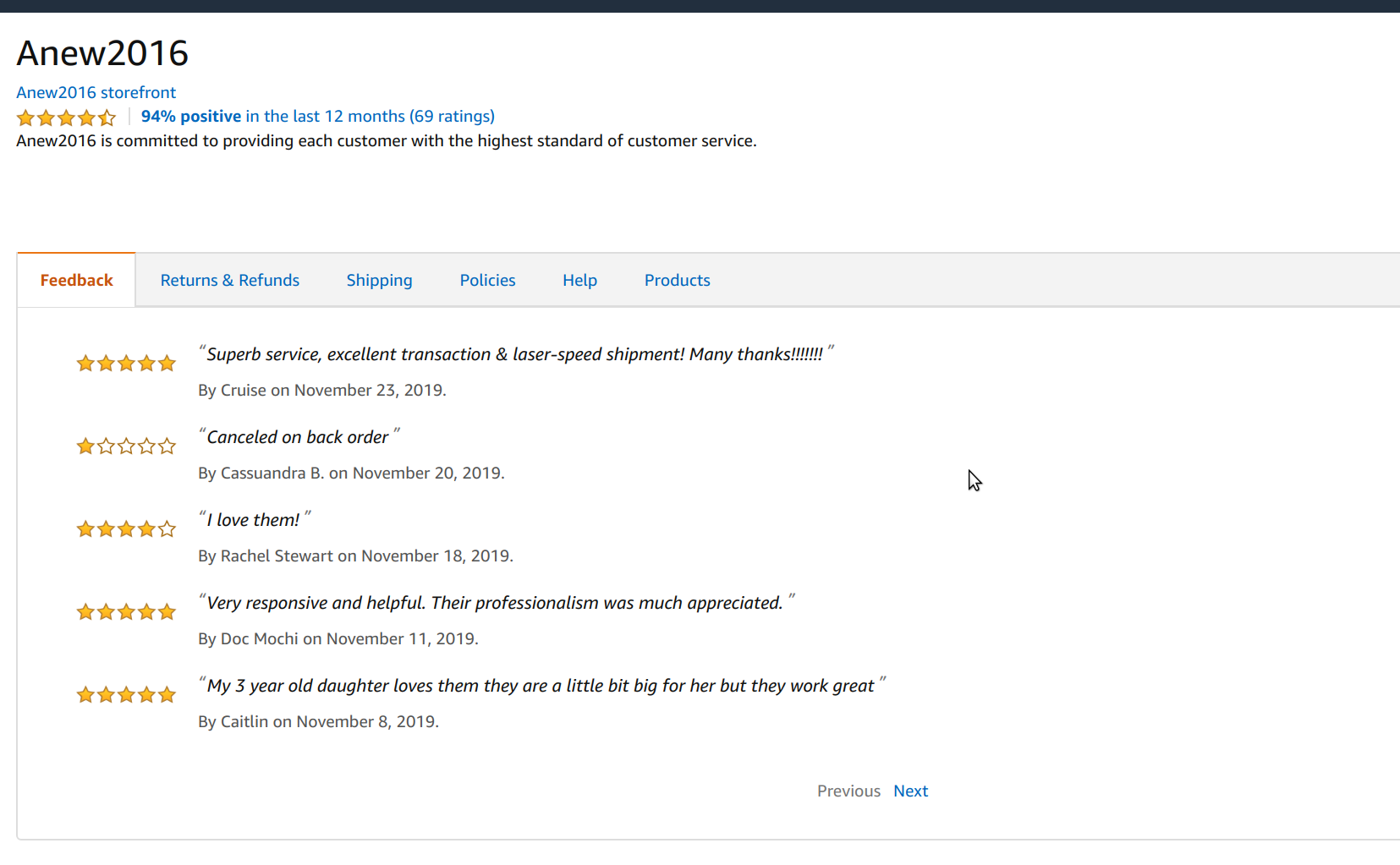This screenshot has width=1400, height=865.
Task: Switch to the Products tab
Action: pos(677,280)
